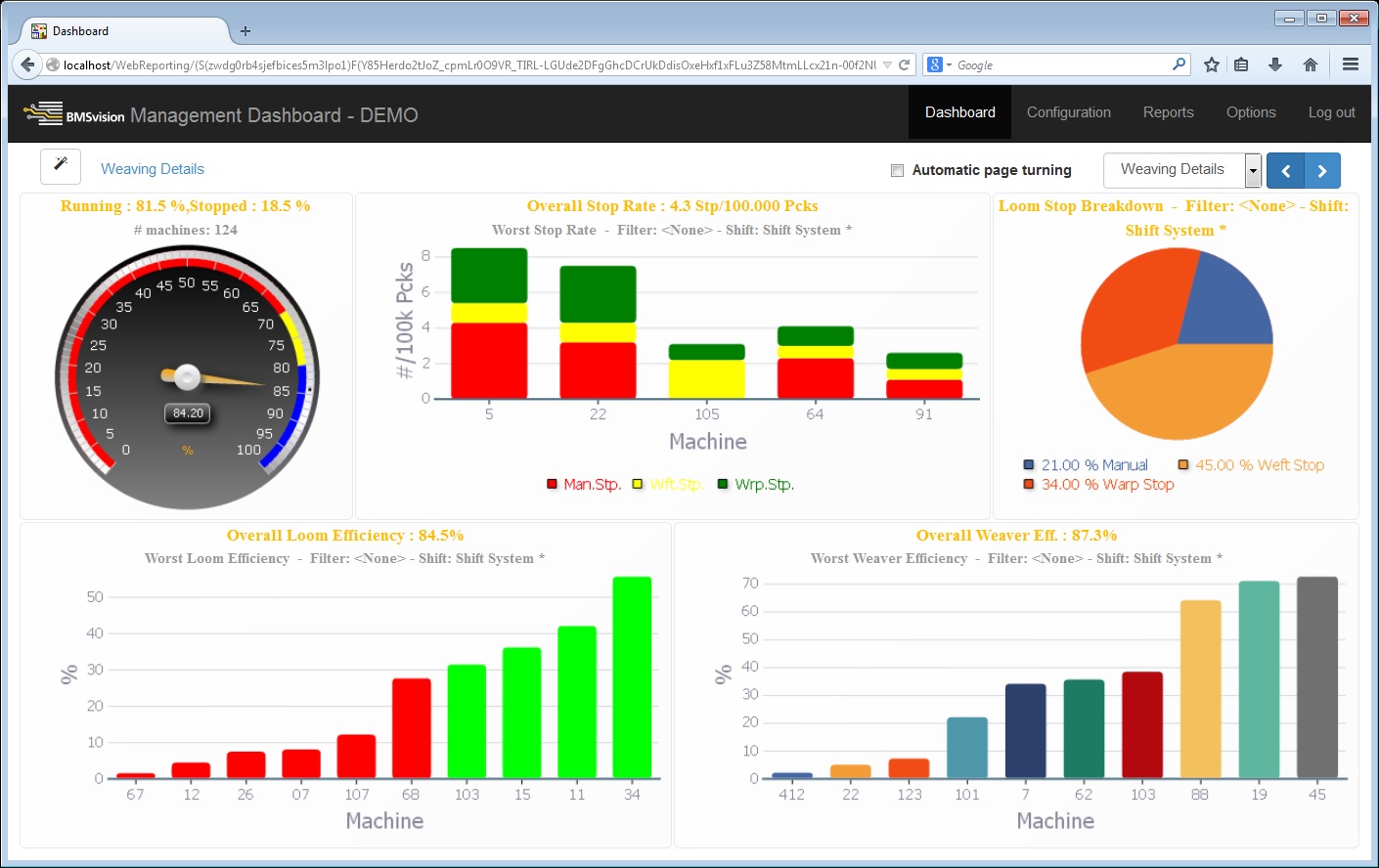Screen dimensions: 1379x868
Task: Click the browser back arrow
Action: 27,65
